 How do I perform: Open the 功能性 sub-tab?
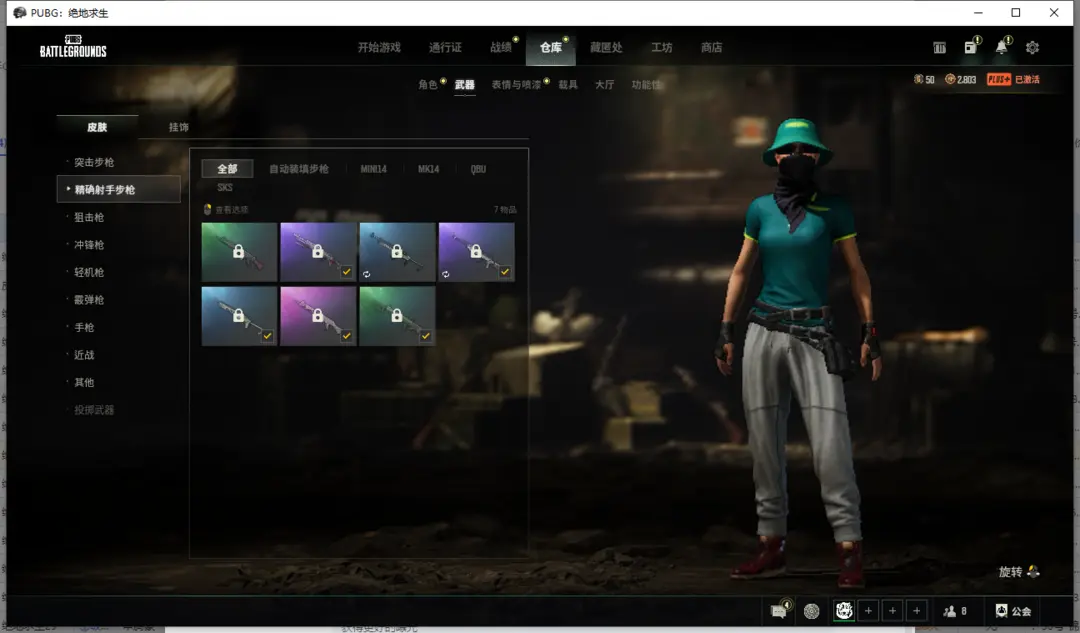pyautogui.click(x=646, y=85)
